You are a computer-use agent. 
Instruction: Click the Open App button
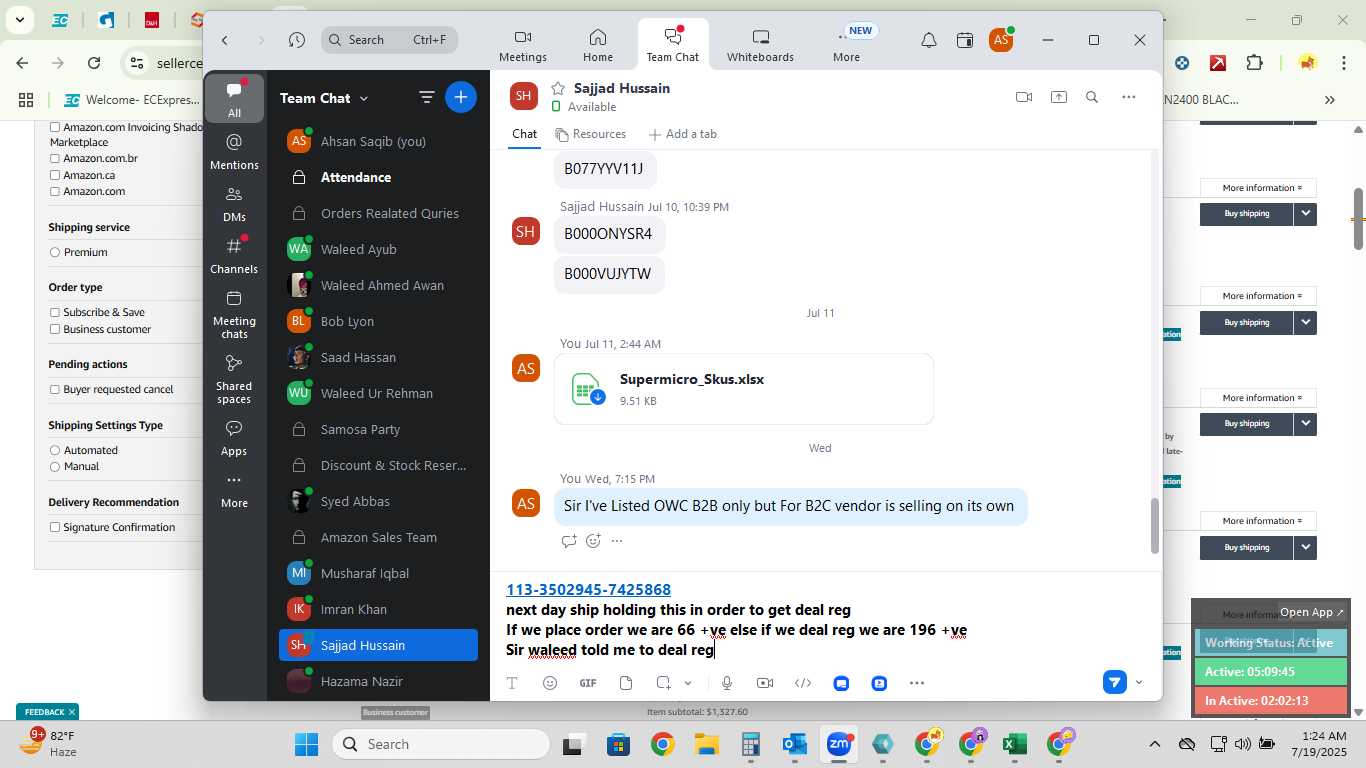coord(1312,612)
